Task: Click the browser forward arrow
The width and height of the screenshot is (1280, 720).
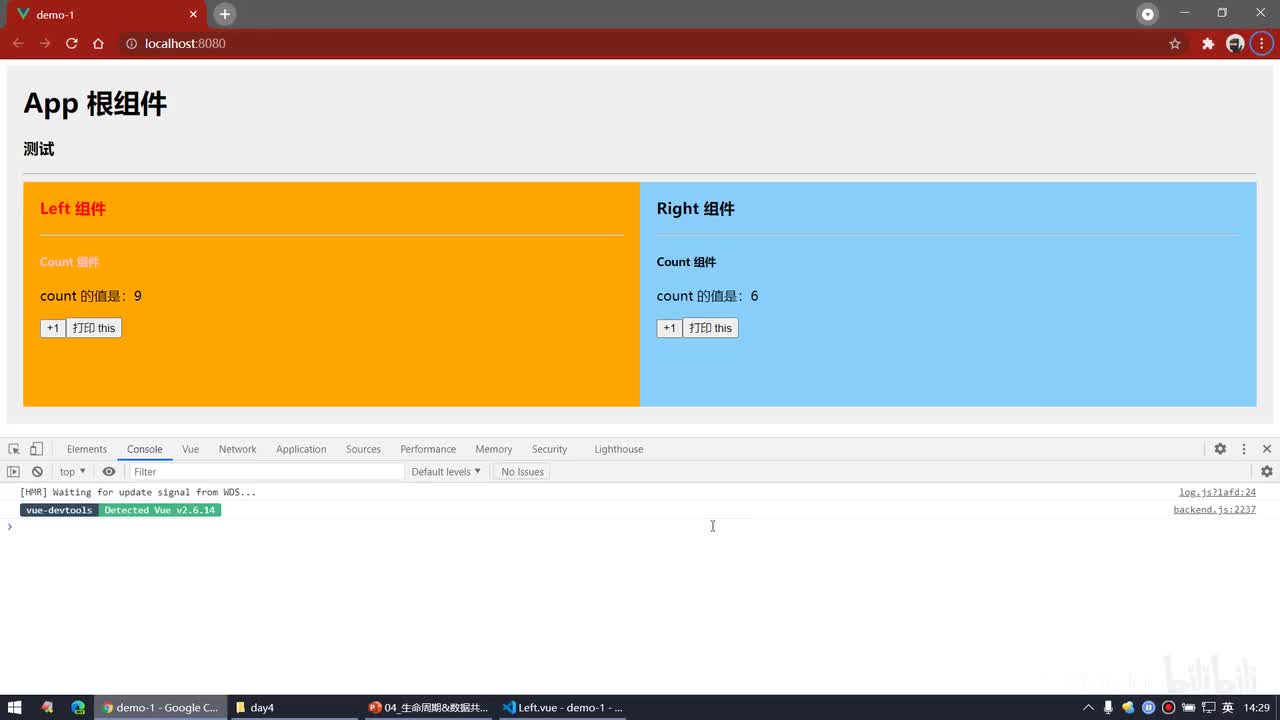Action: click(45, 43)
